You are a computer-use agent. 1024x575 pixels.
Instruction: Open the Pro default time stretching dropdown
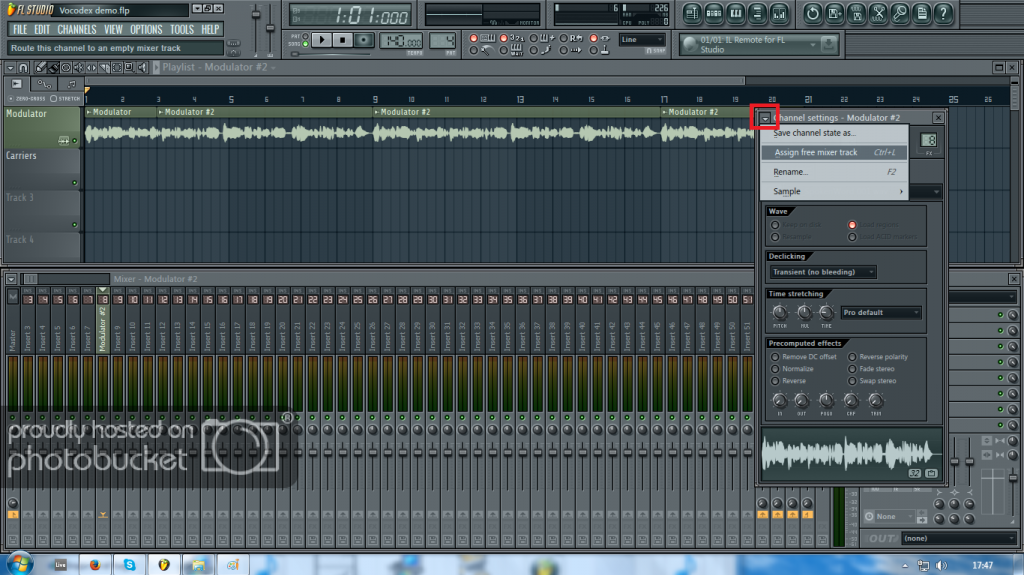coord(881,312)
